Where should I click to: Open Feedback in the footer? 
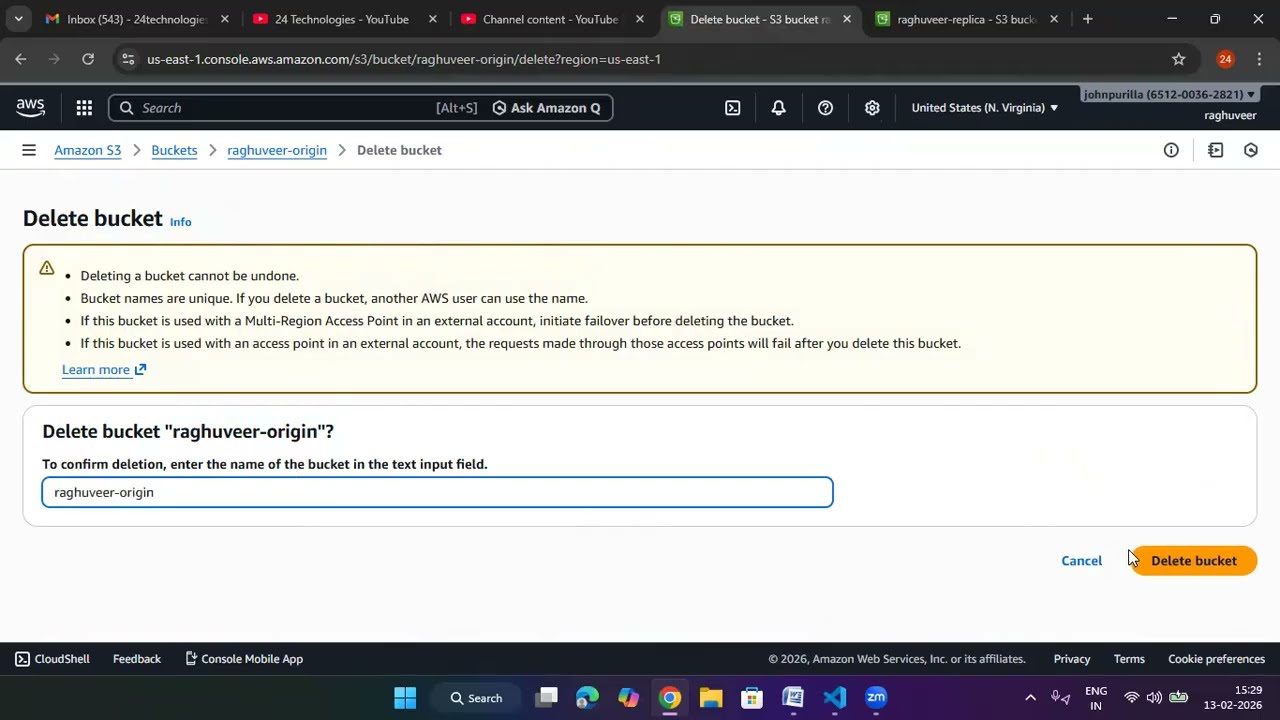pos(137,659)
